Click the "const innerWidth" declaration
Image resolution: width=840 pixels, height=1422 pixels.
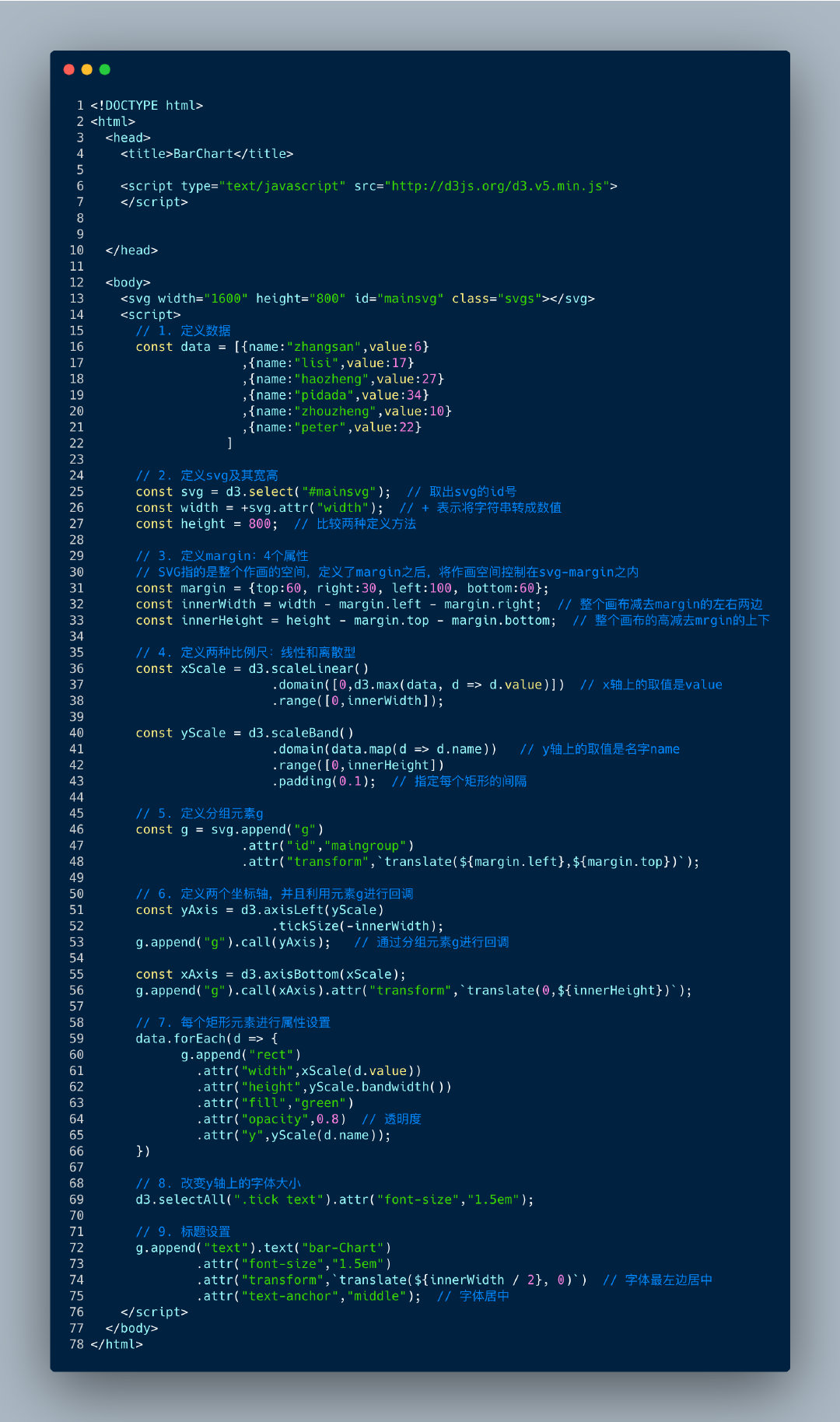click(x=339, y=604)
